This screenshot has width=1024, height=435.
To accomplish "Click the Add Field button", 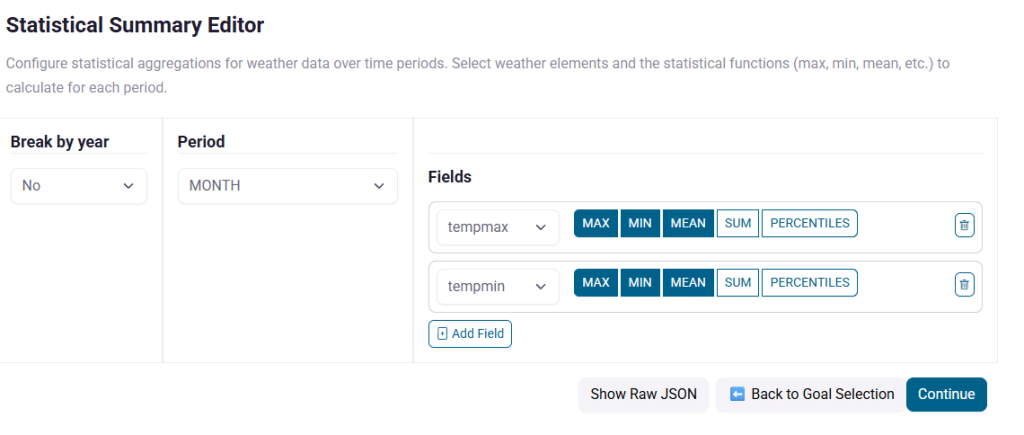I will click(470, 334).
